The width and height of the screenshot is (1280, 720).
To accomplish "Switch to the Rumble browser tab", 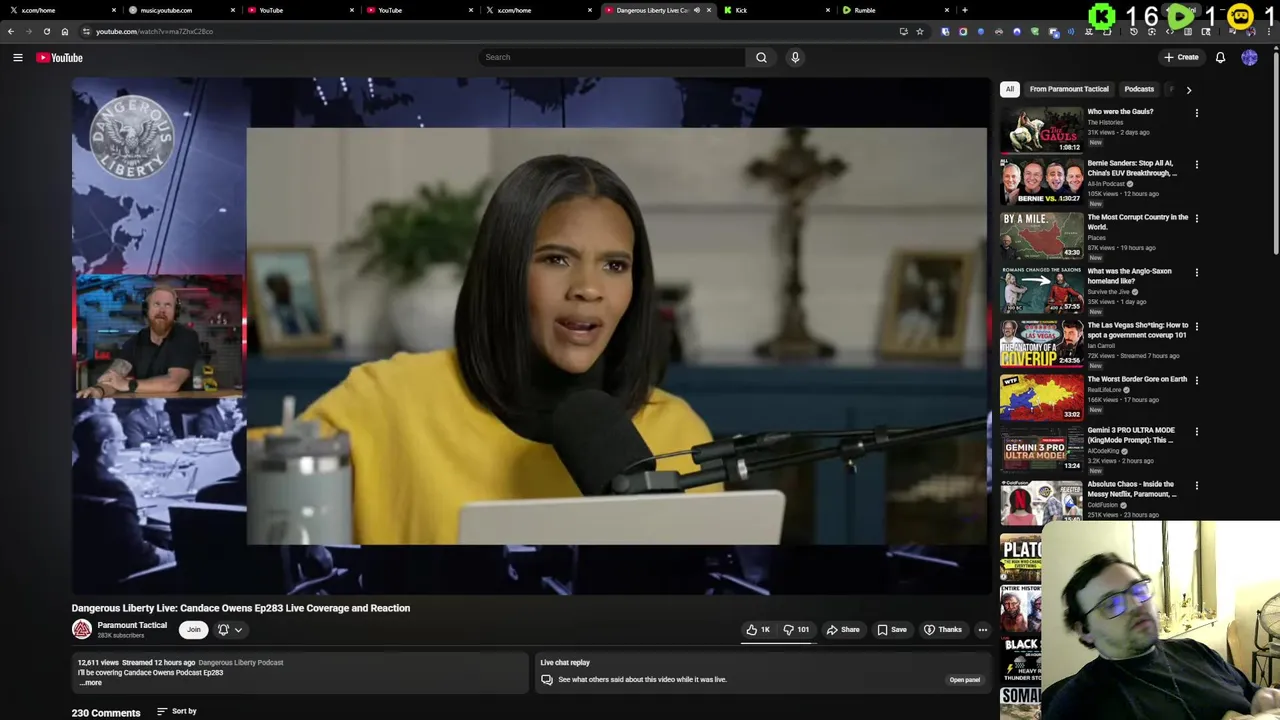I will click(x=895, y=10).
